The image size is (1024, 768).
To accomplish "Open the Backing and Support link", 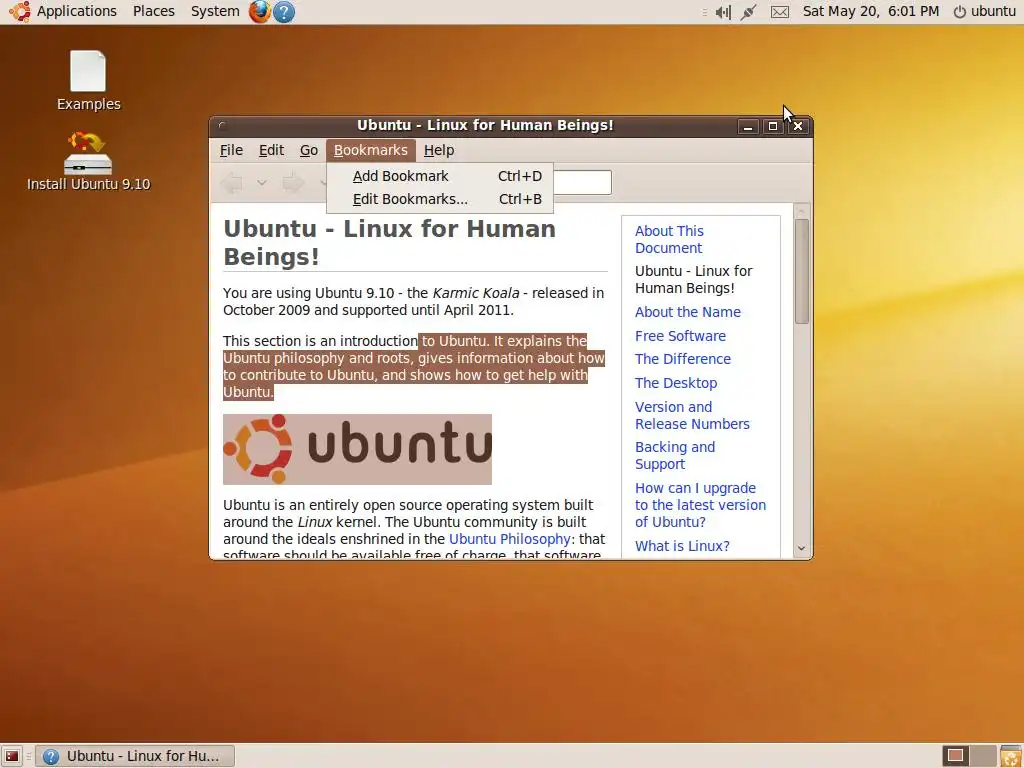I will pos(675,456).
